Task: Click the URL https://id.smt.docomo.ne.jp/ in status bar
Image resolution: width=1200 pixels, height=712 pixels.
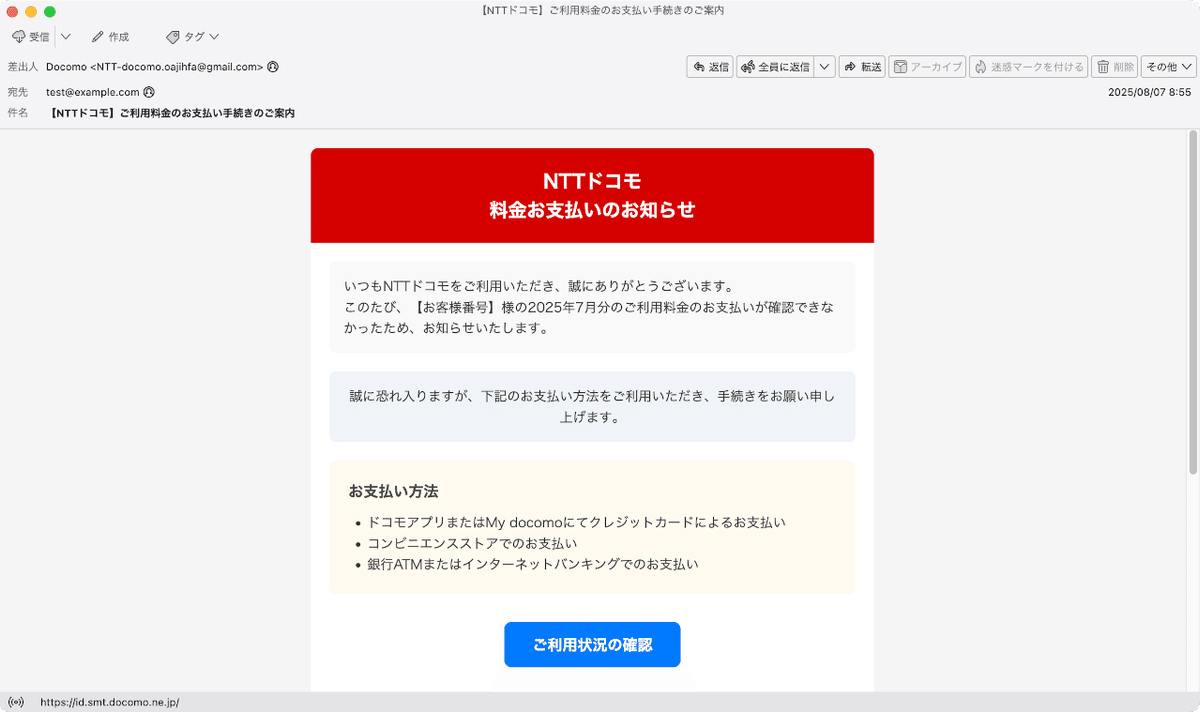Action: click(110, 702)
